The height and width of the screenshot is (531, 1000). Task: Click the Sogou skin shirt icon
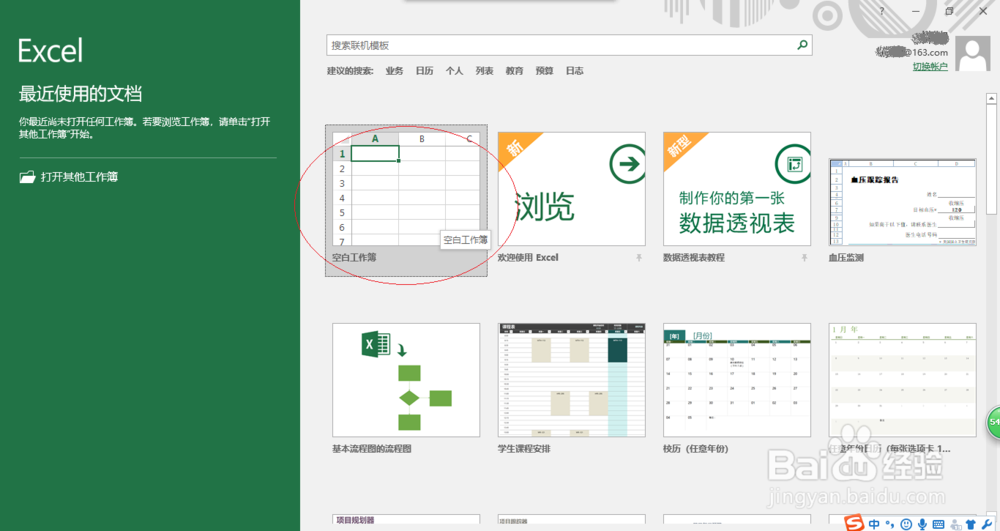pyautogui.click(x=971, y=524)
